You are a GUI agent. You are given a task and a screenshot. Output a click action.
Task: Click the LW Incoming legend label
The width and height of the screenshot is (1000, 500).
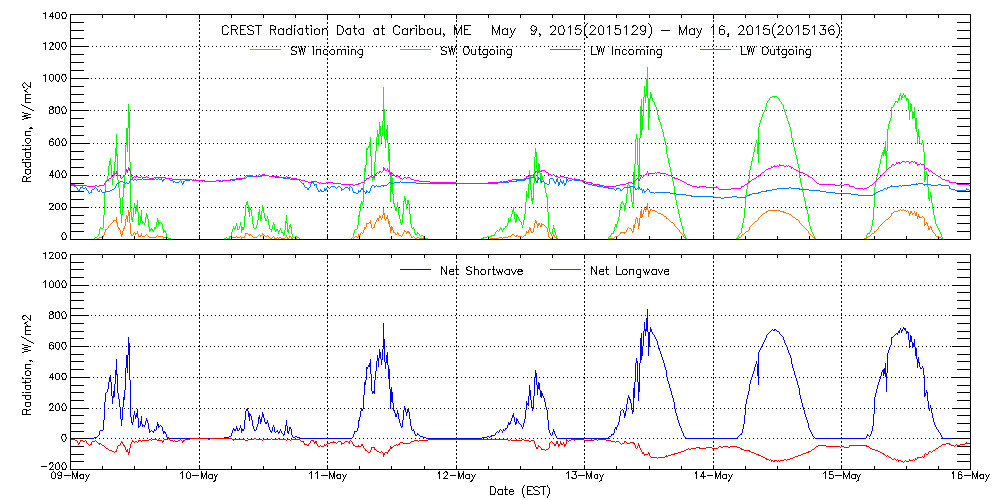coord(626,51)
